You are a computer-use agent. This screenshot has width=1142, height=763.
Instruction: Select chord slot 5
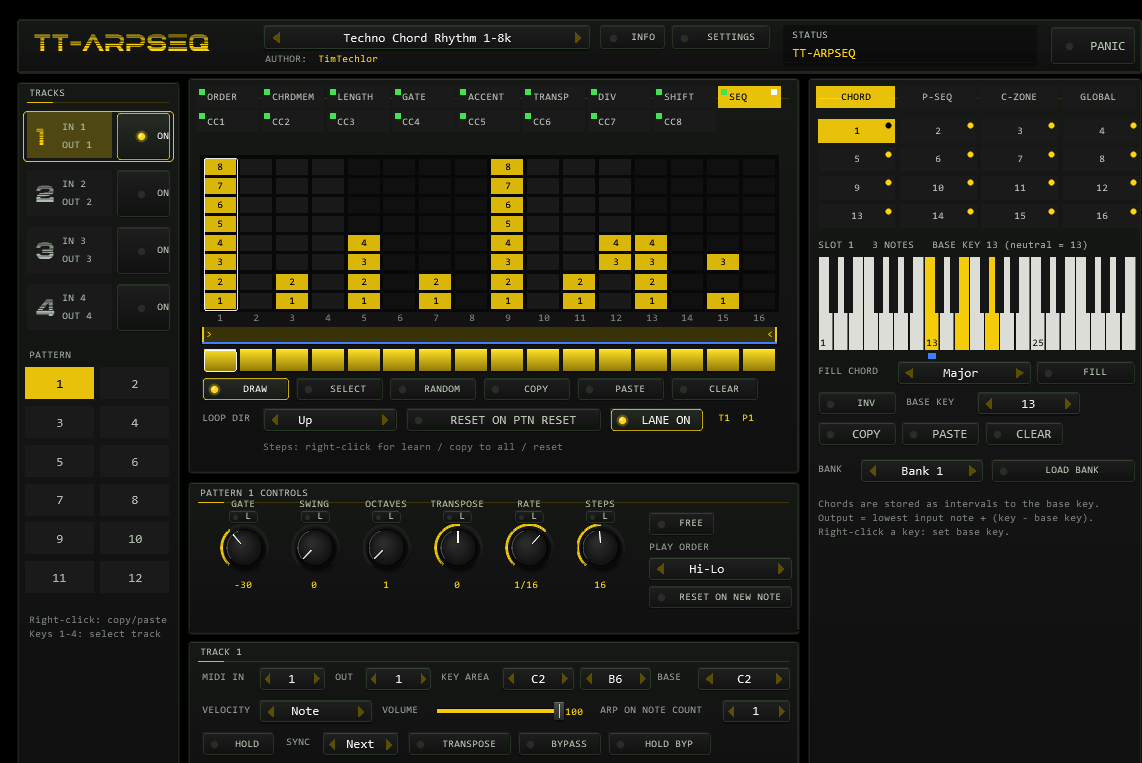856,159
